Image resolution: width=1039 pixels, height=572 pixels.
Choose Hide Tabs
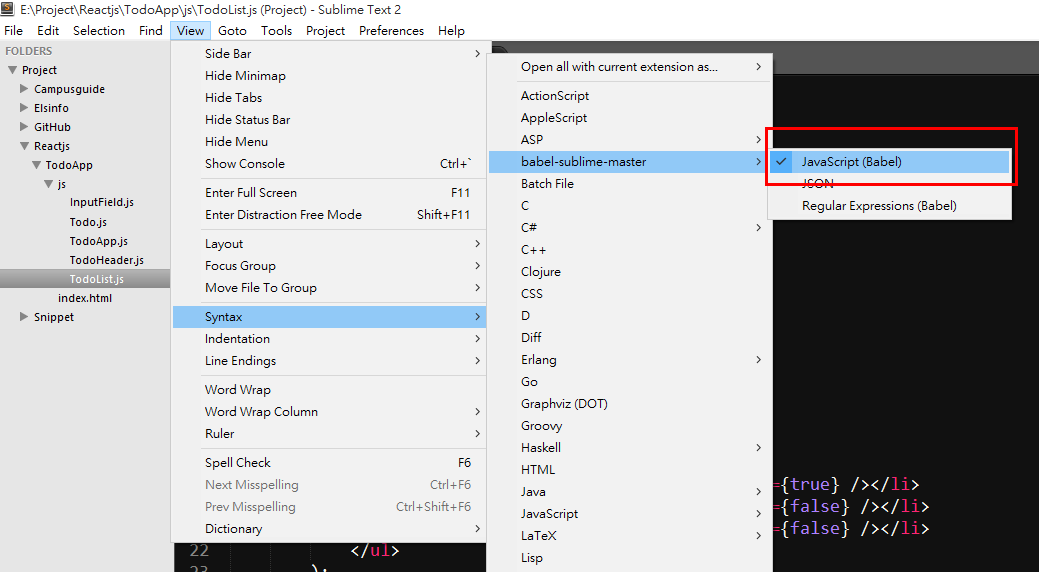[329, 97]
